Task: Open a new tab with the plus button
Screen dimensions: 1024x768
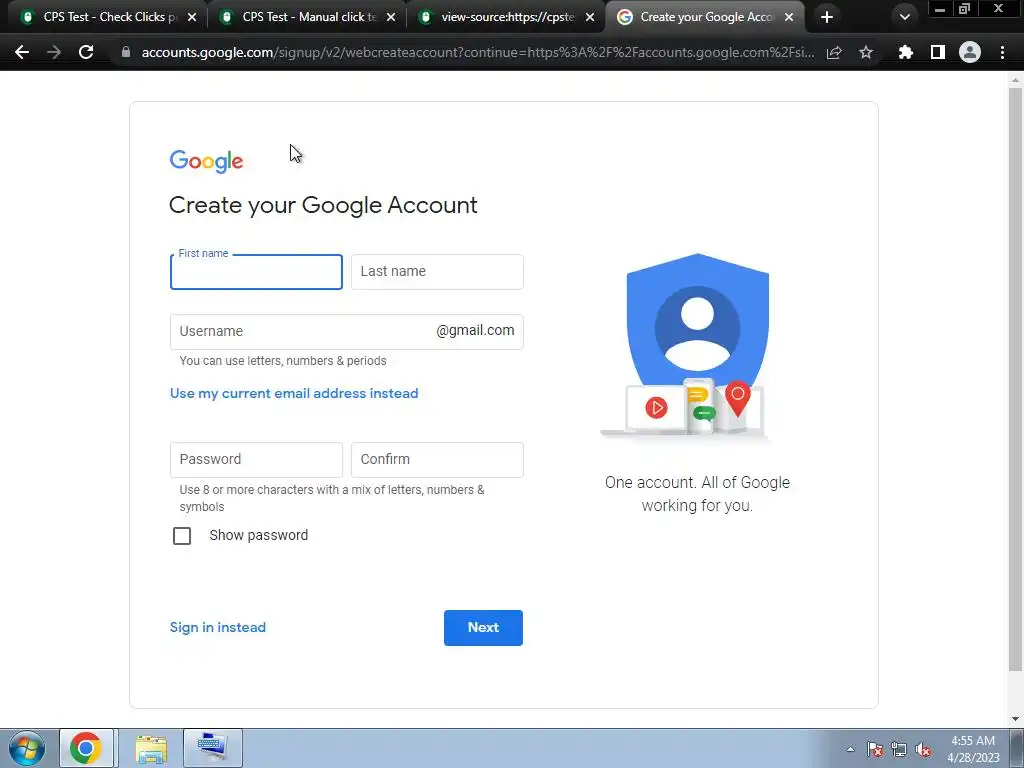Action: pos(827,17)
